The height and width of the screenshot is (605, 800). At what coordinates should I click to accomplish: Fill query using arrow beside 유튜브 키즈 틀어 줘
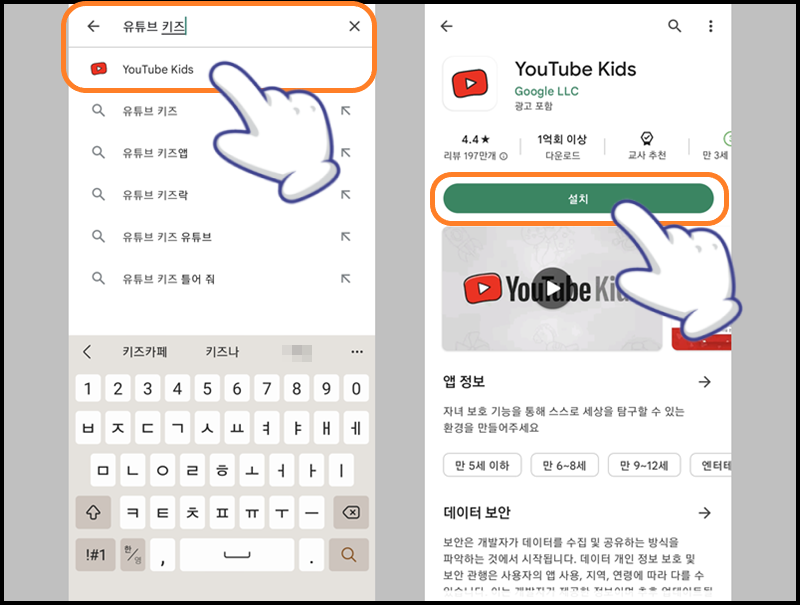pos(345,279)
